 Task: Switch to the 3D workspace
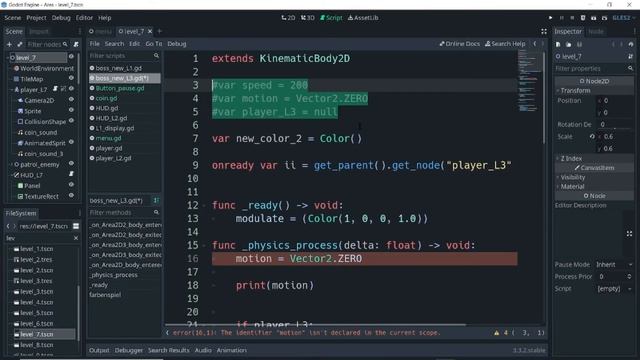(x=308, y=18)
